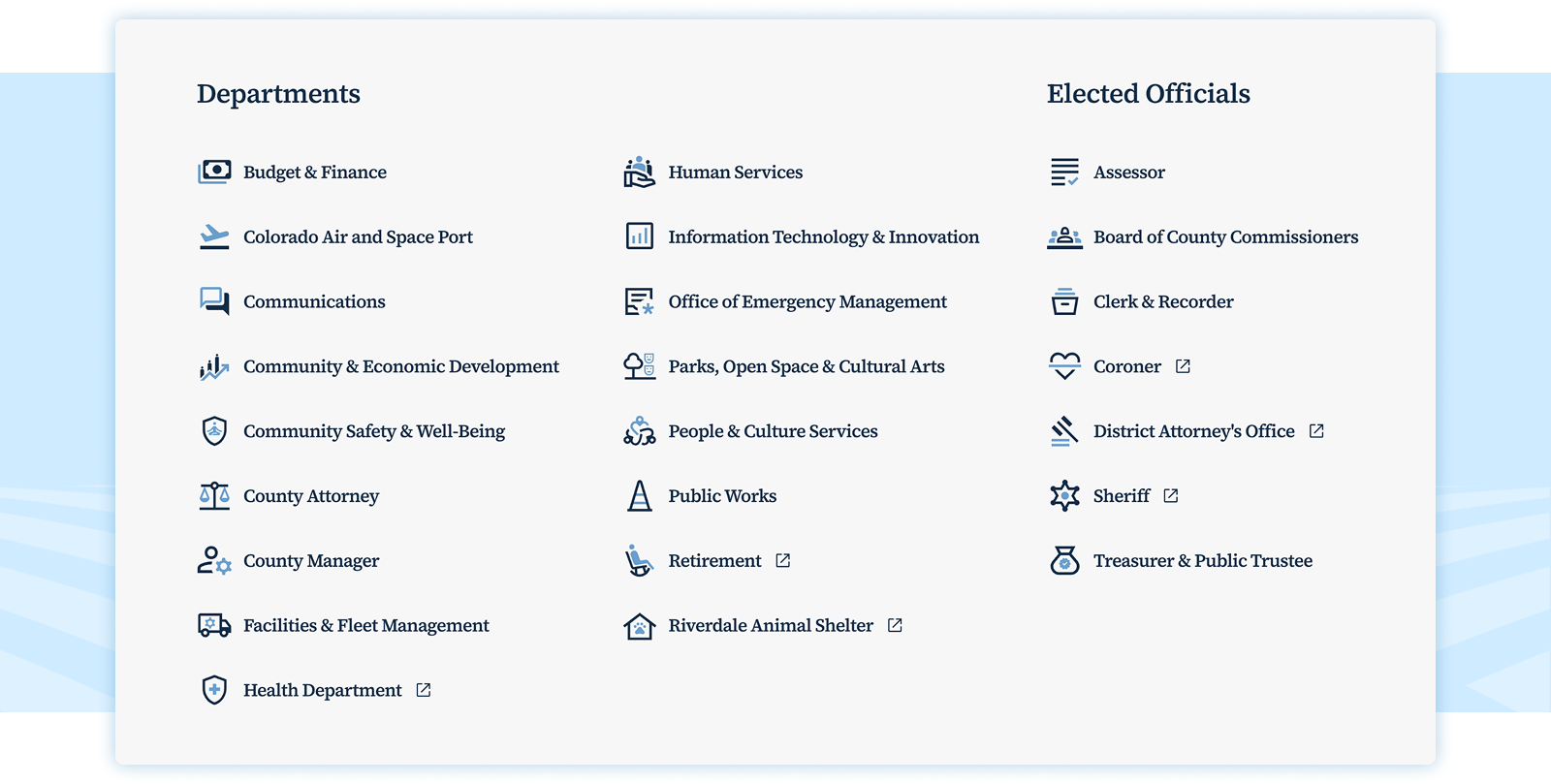Visit the Assessor page

(1129, 172)
